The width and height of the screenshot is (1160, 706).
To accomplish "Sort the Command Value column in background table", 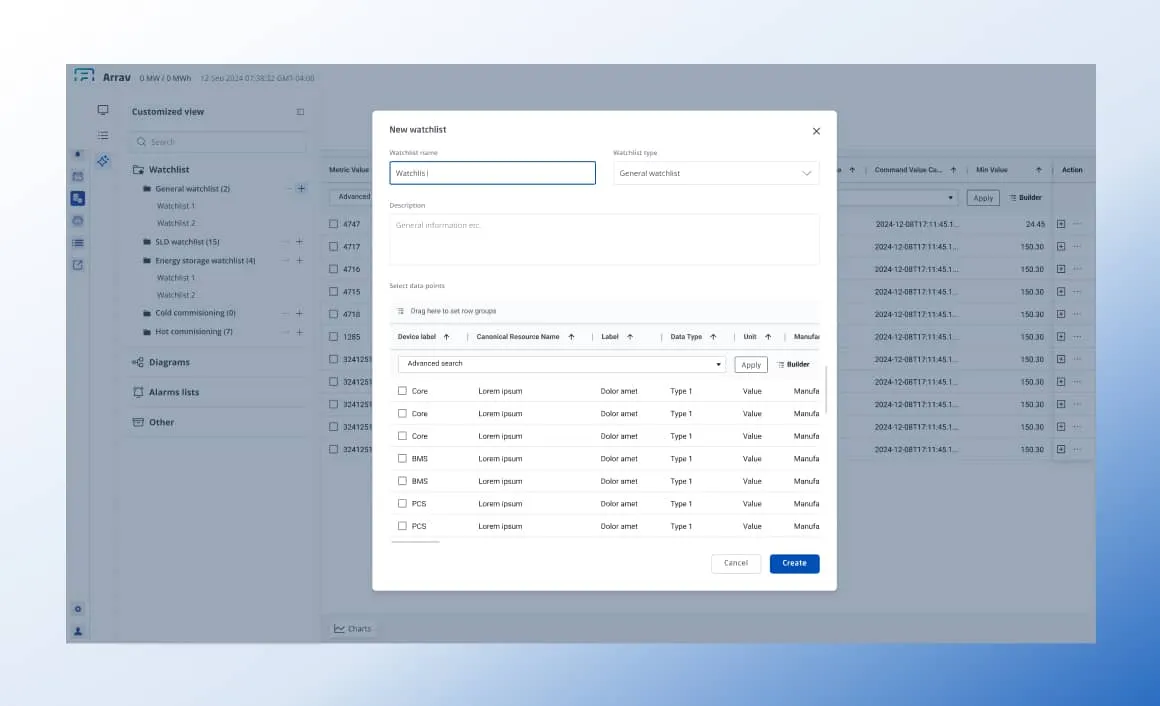I will pyautogui.click(x=953, y=170).
